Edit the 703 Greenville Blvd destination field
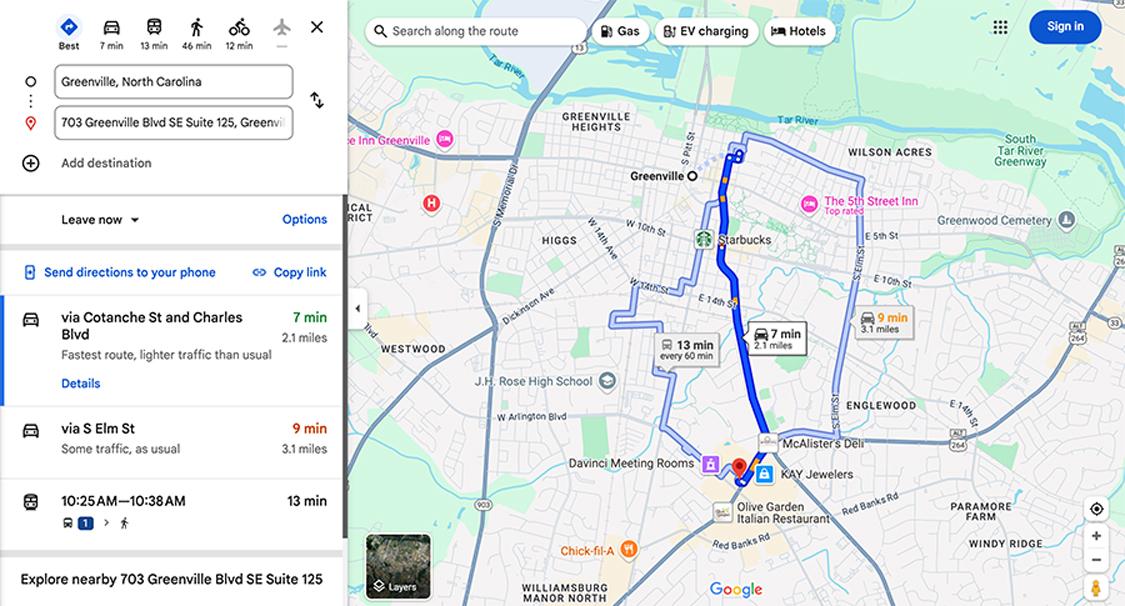 click(x=174, y=123)
